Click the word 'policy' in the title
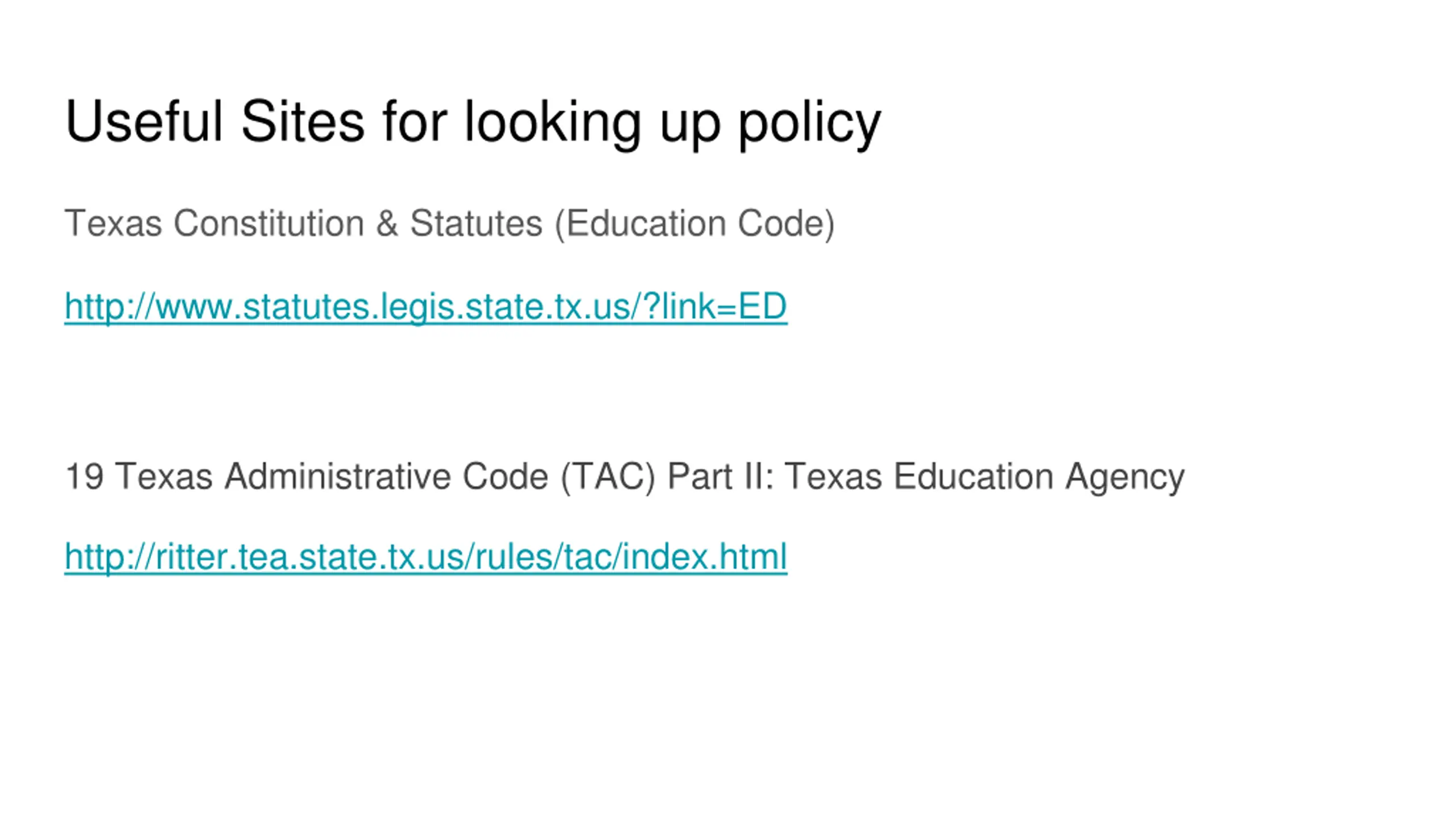This screenshot has height=819, width=1456. 810,123
